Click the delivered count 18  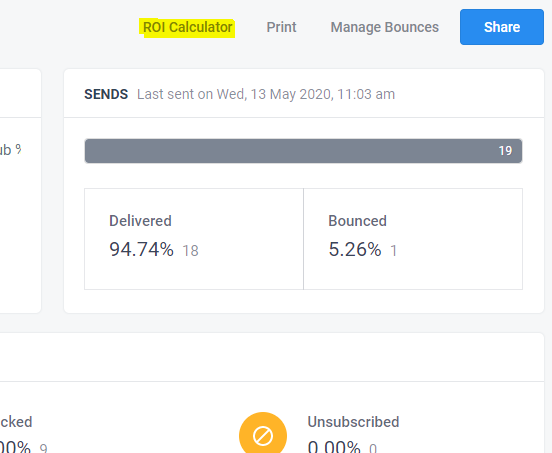click(x=190, y=251)
